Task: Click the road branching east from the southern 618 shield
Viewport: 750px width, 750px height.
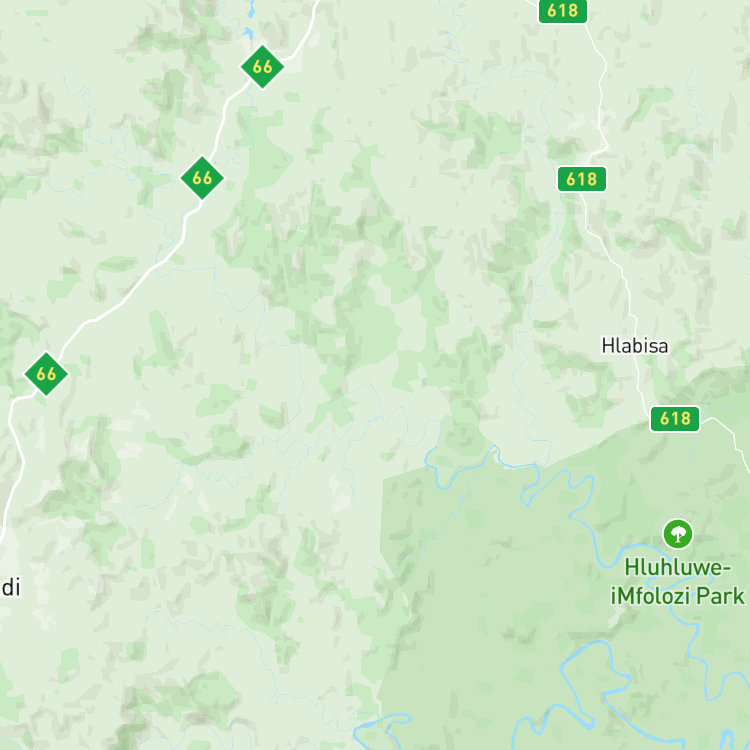Action: (x=729, y=433)
